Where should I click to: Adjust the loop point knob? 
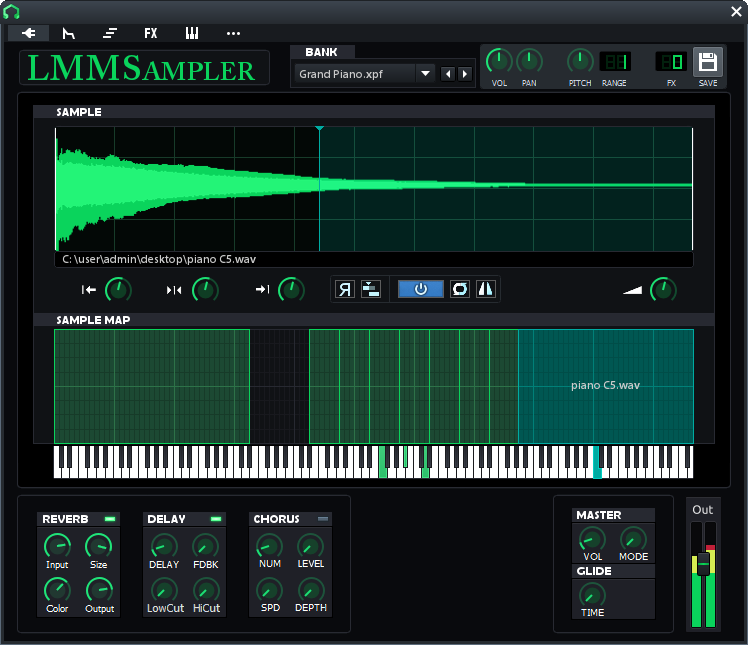(205, 290)
